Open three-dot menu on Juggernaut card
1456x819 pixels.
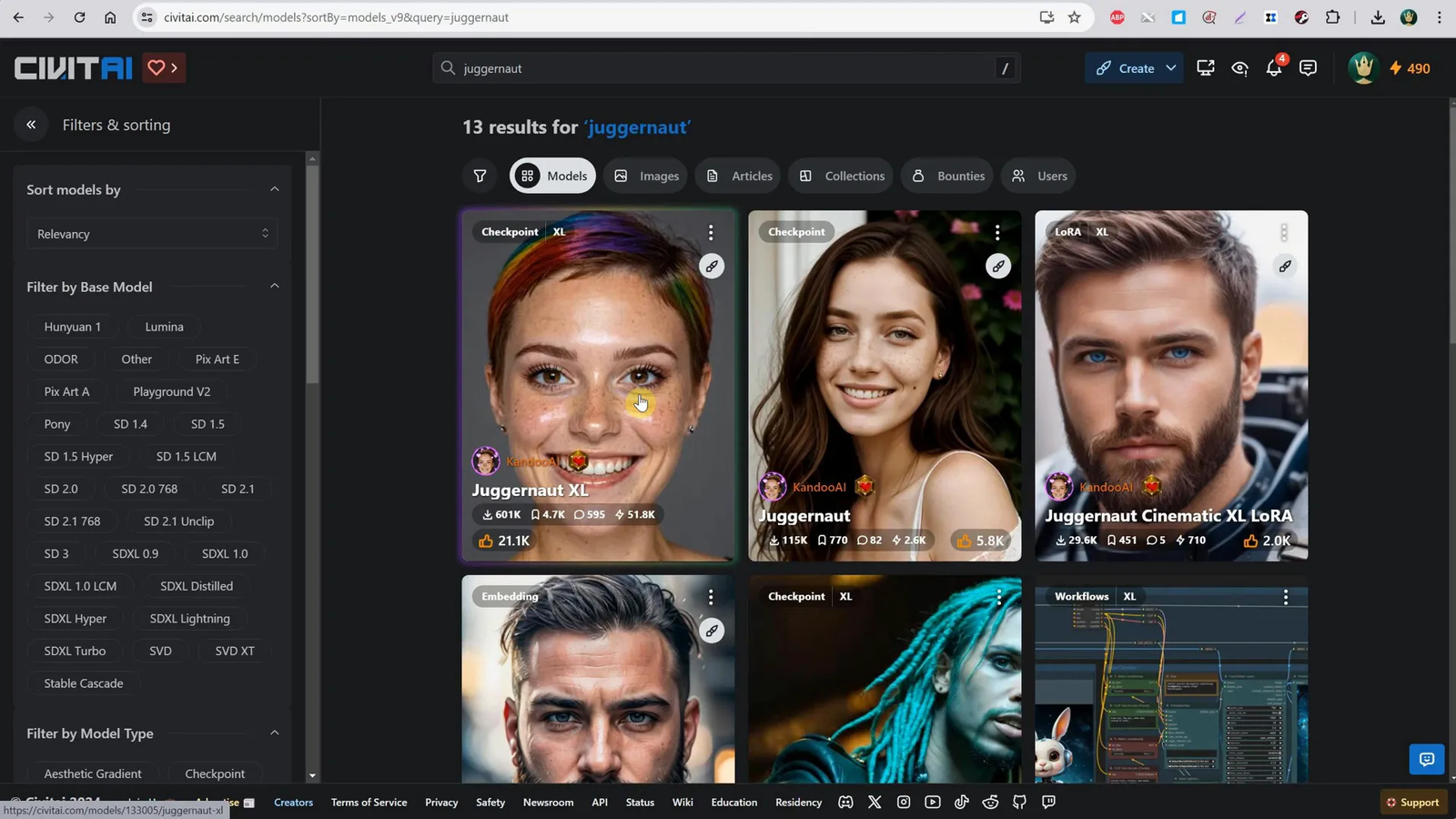click(997, 232)
